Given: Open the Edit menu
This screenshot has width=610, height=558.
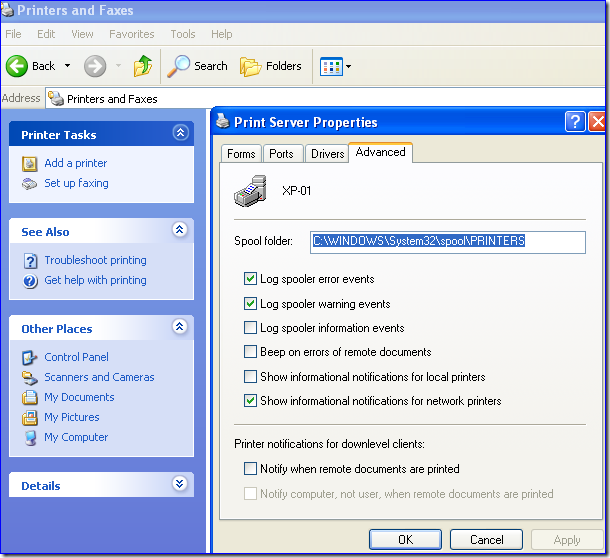Looking at the screenshot, I should (x=46, y=34).
